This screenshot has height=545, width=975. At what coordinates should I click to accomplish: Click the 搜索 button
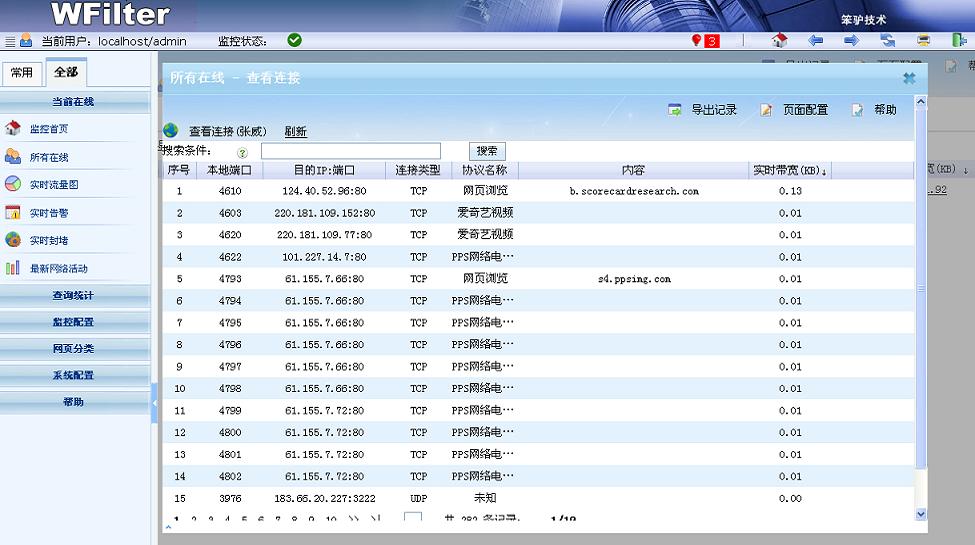(x=487, y=151)
